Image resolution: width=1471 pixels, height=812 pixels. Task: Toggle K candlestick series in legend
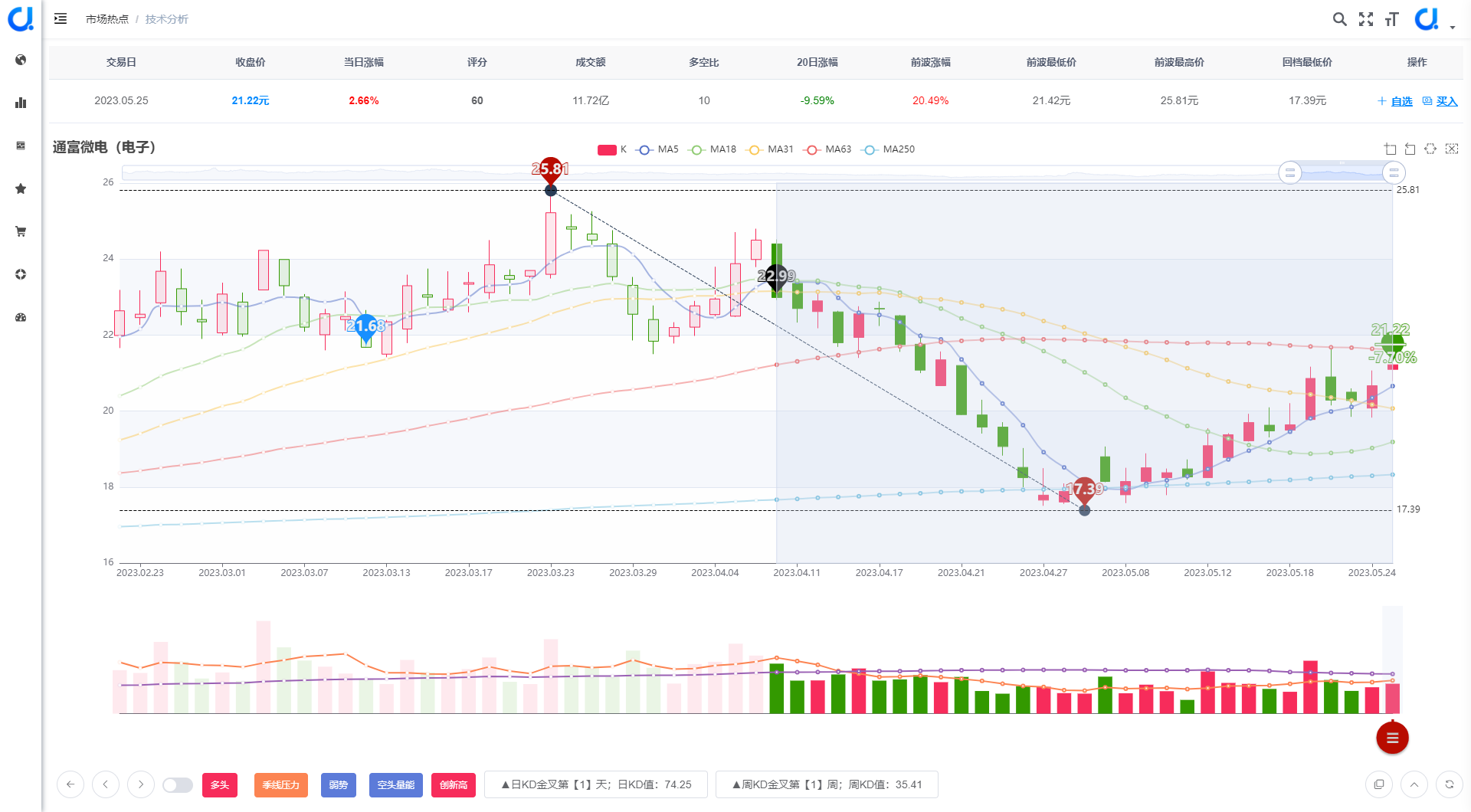pyautogui.click(x=612, y=149)
